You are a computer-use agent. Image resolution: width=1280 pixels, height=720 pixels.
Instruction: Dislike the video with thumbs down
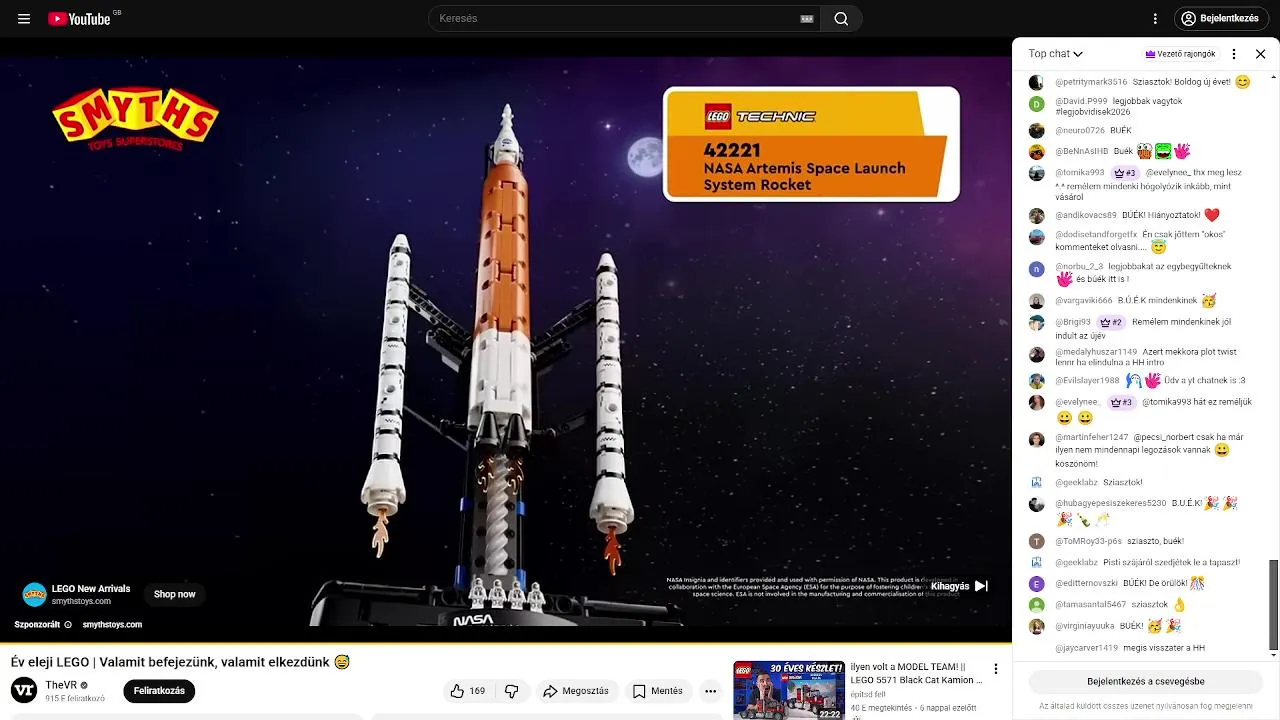512,691
